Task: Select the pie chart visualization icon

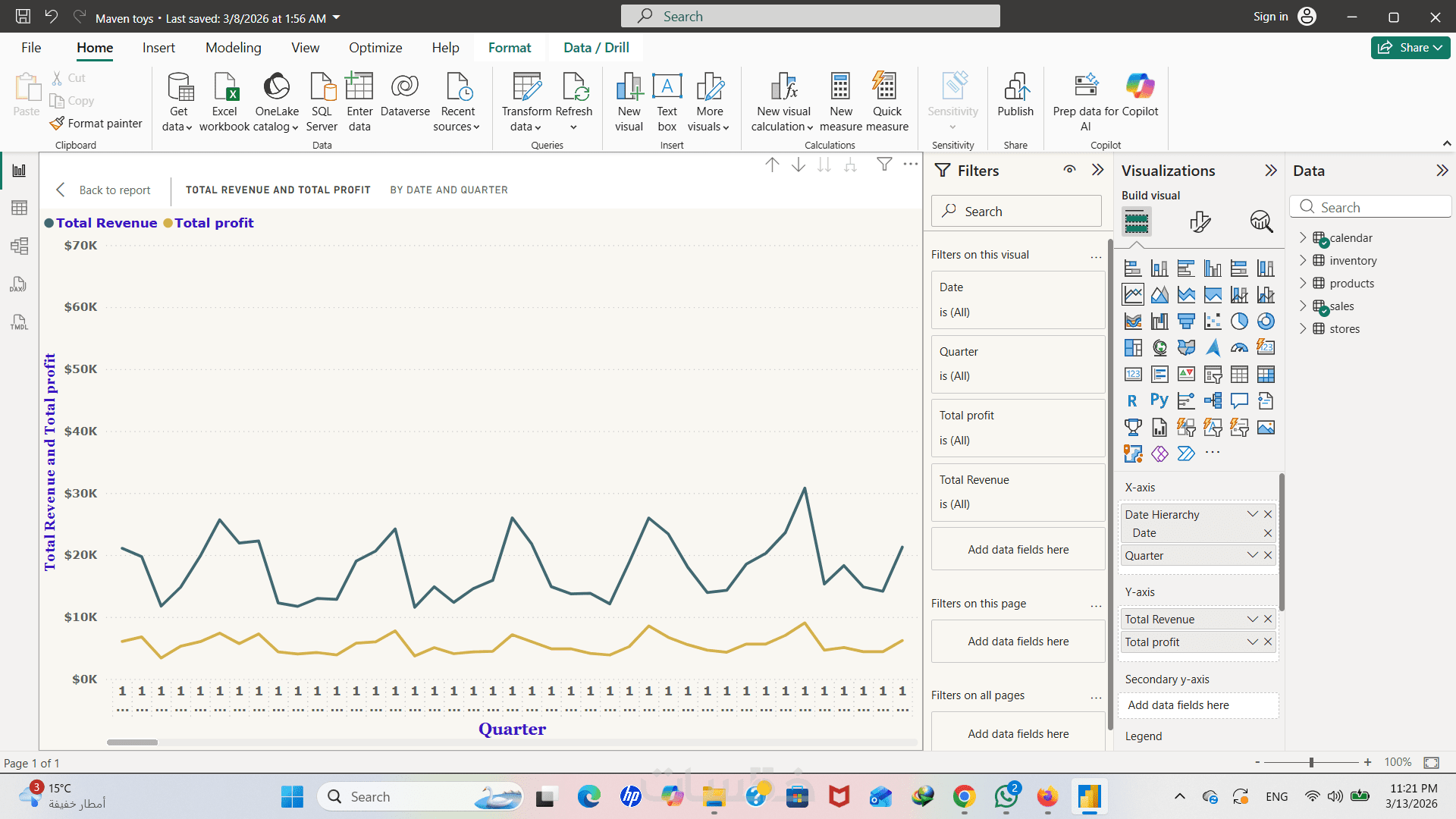Action: 1239,322
